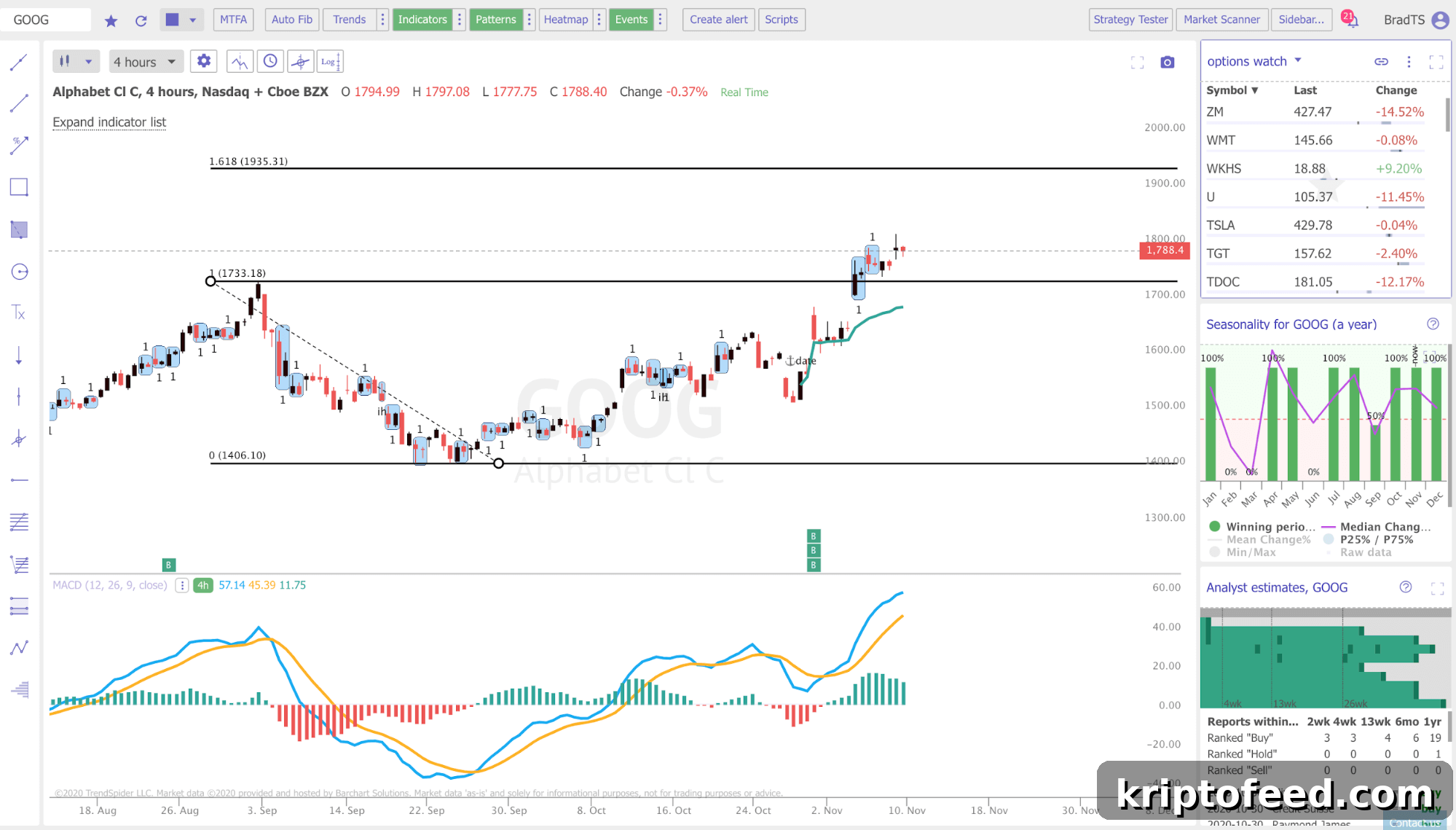Select the horizontal line tool
The image size is (1456, 830).
point(19,480)
